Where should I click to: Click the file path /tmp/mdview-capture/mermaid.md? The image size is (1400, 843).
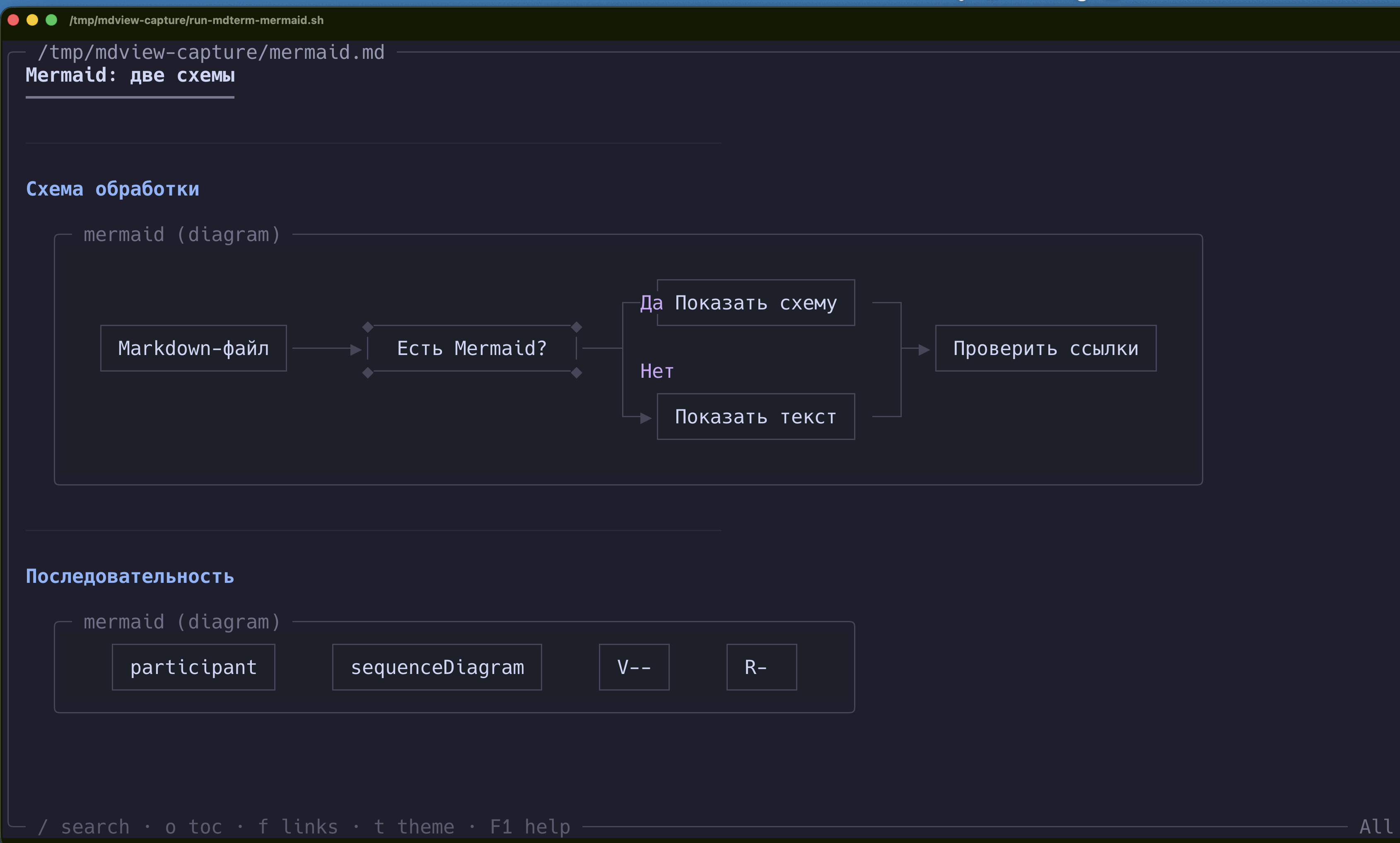211,52
